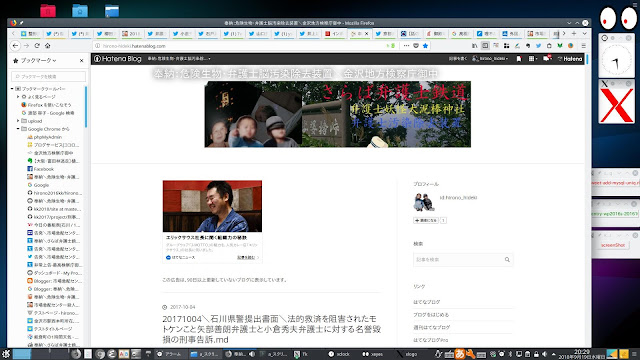Open the smiling man ad thumbnail
The height and width of the screenshot is (360, 640).
coord(212,206)
